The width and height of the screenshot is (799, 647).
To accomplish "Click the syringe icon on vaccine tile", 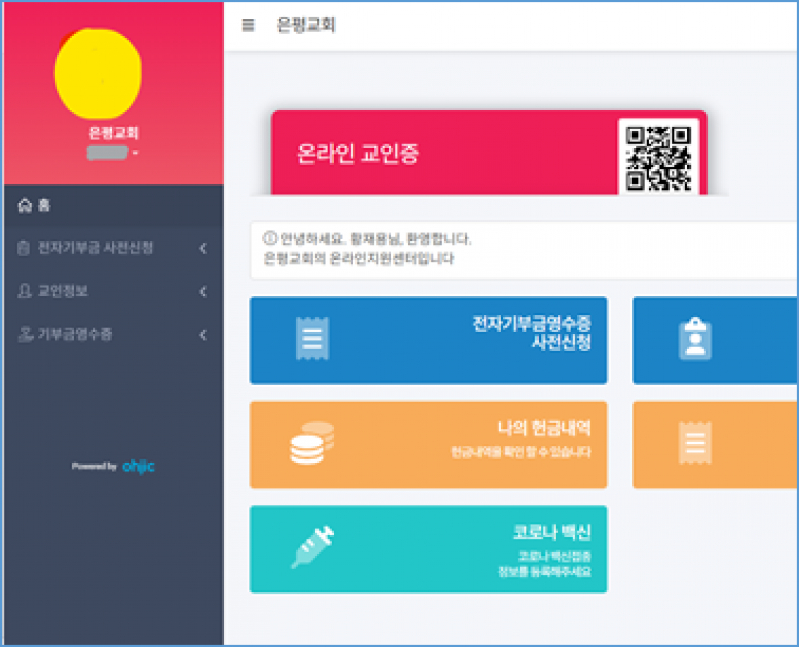I will pyautogui.click(x=312, y=548).
